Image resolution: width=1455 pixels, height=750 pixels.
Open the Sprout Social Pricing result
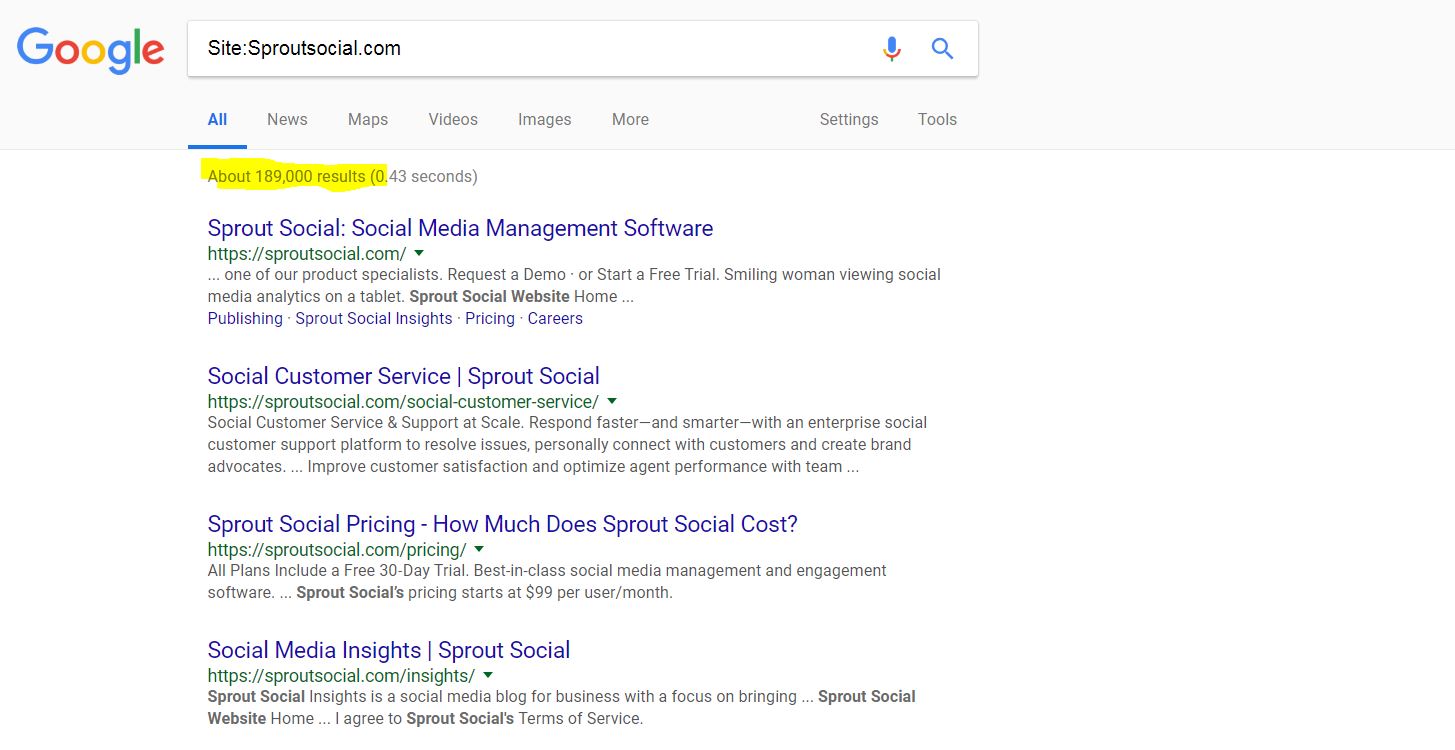(500, 523)
